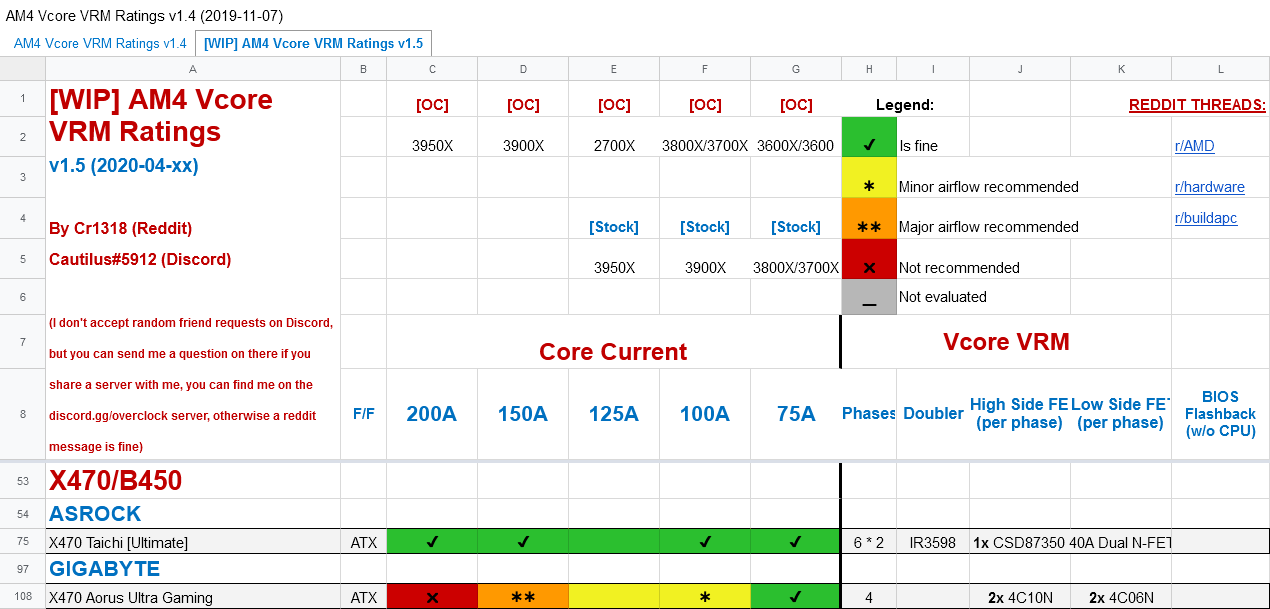Click the 150A core current header cell

[523, 414]
